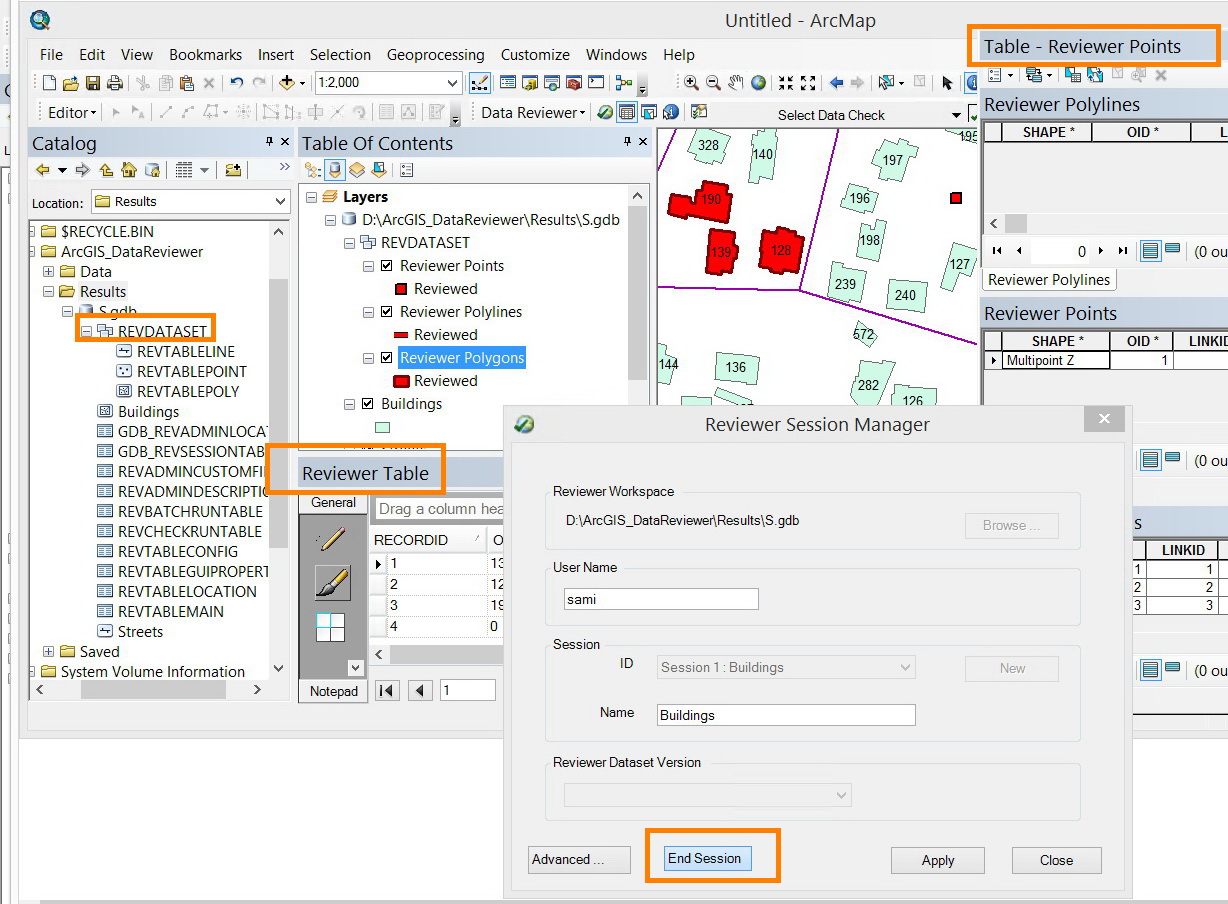Open the Session ID dropdown
The width and height of the screenshot is (1228, 904).
[906, 667]
